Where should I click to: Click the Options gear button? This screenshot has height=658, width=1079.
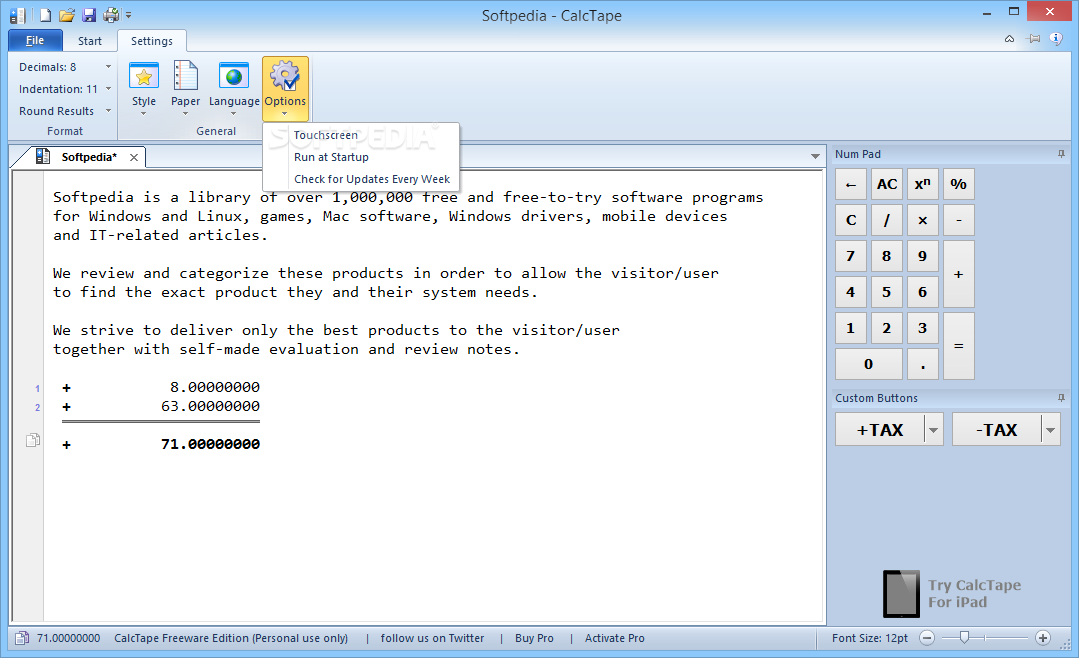(285, 88)
